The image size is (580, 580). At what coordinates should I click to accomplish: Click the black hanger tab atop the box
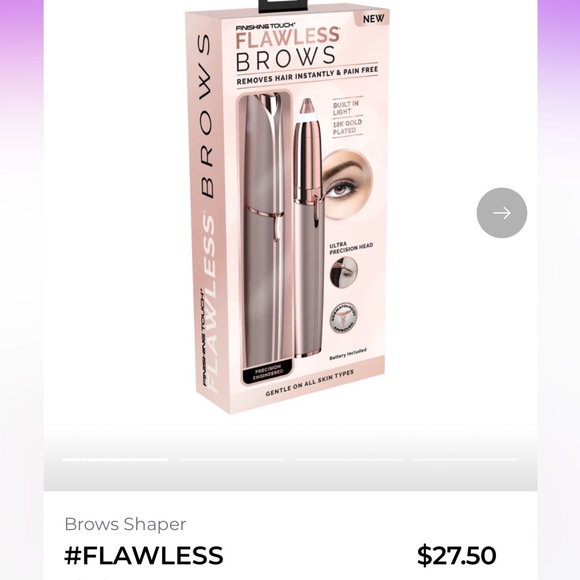point(283,6)
